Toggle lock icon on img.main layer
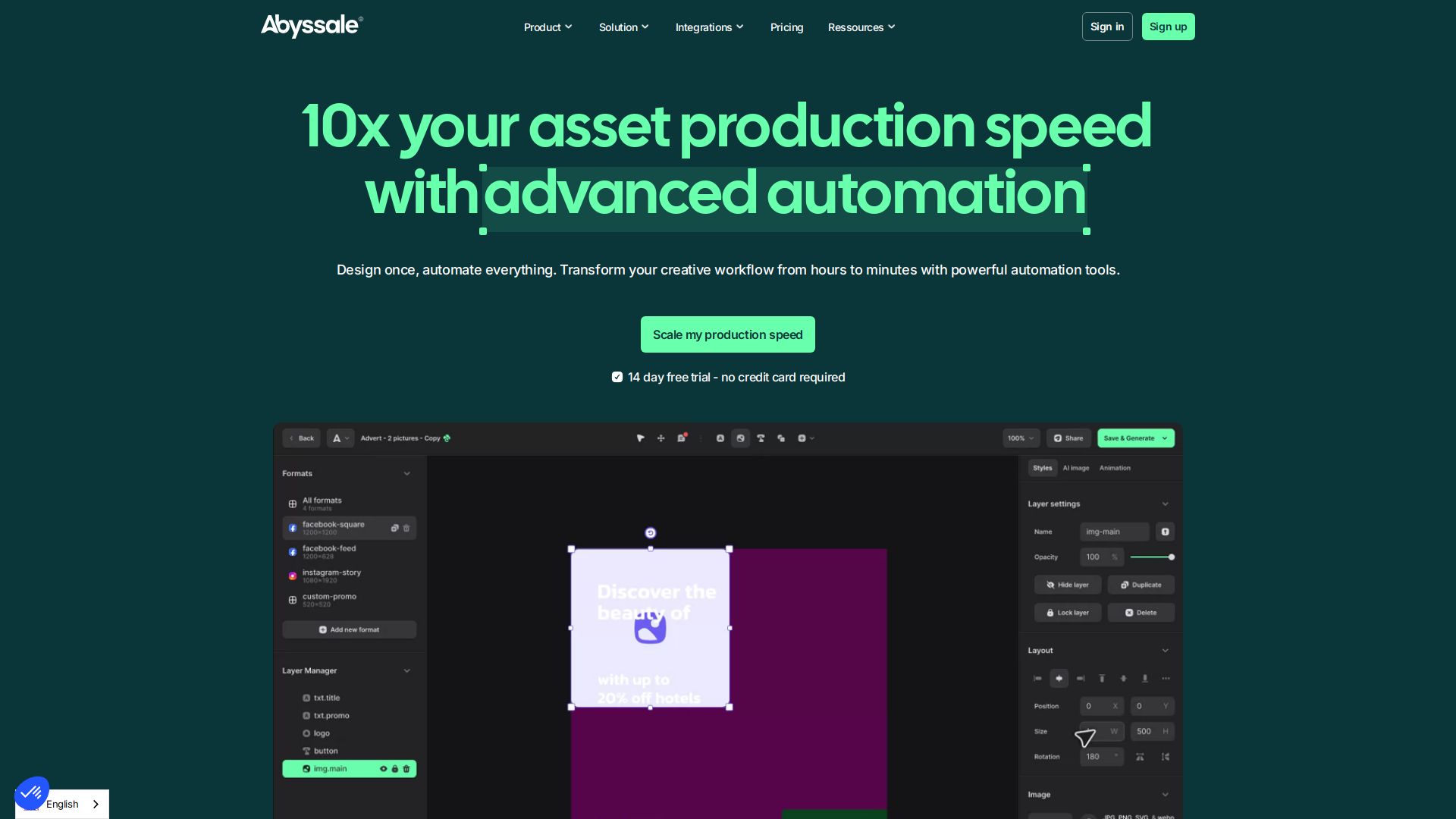 click(x=395, y=769)
